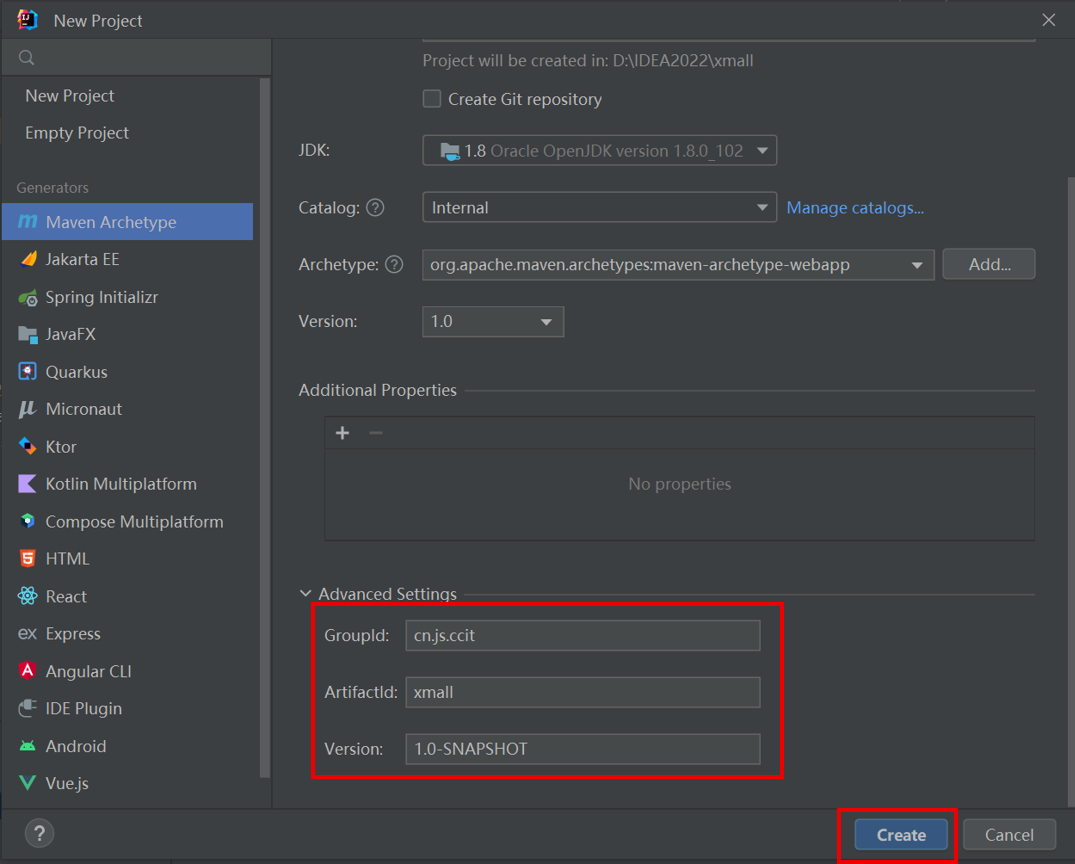Viewport: 1075px width, 864px height.
Task: Click the search magnifier icon in sidebar
Action: [27, 58]
